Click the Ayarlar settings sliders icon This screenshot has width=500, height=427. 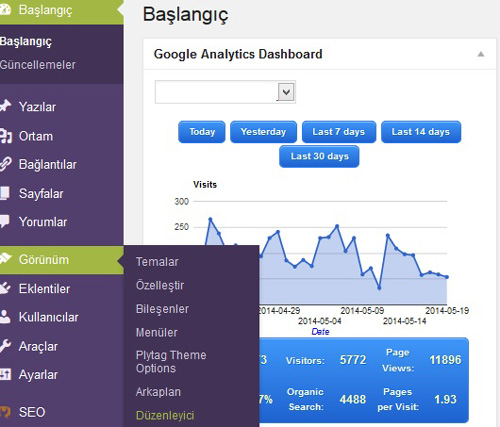(x=5, y=374)
